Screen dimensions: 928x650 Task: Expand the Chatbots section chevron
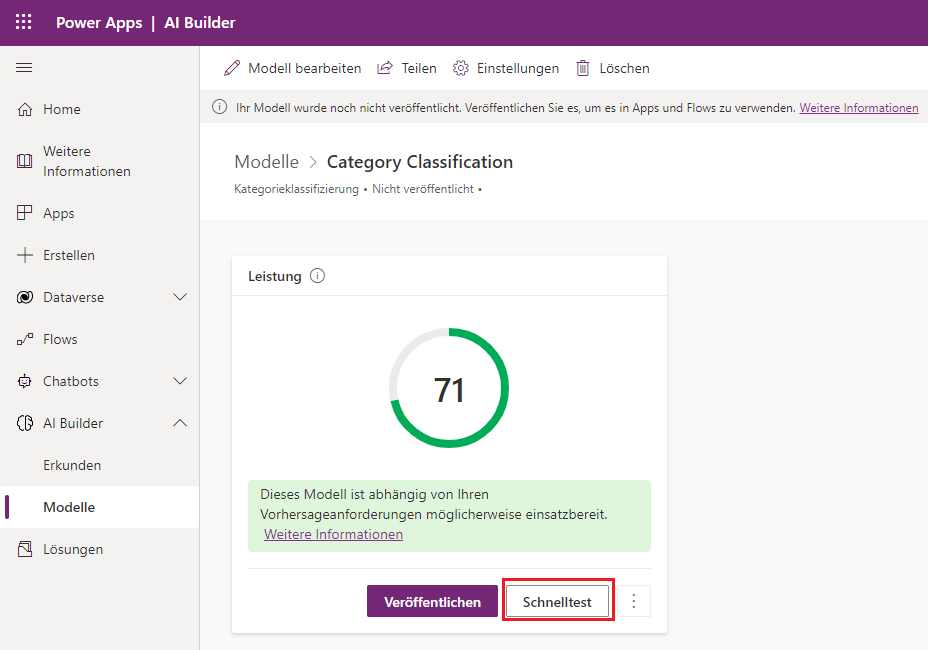click(x=180, y=382)
